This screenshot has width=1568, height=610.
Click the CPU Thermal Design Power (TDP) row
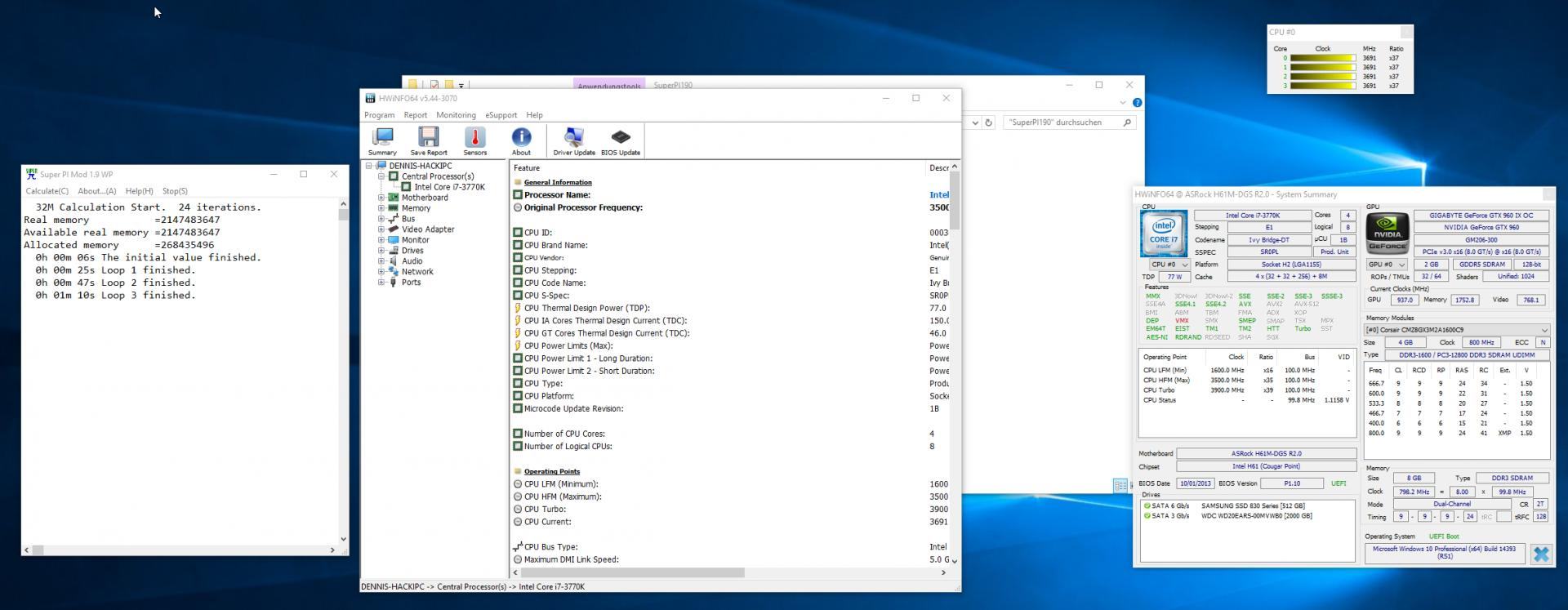pyautogui.click(x=731, y=308)
